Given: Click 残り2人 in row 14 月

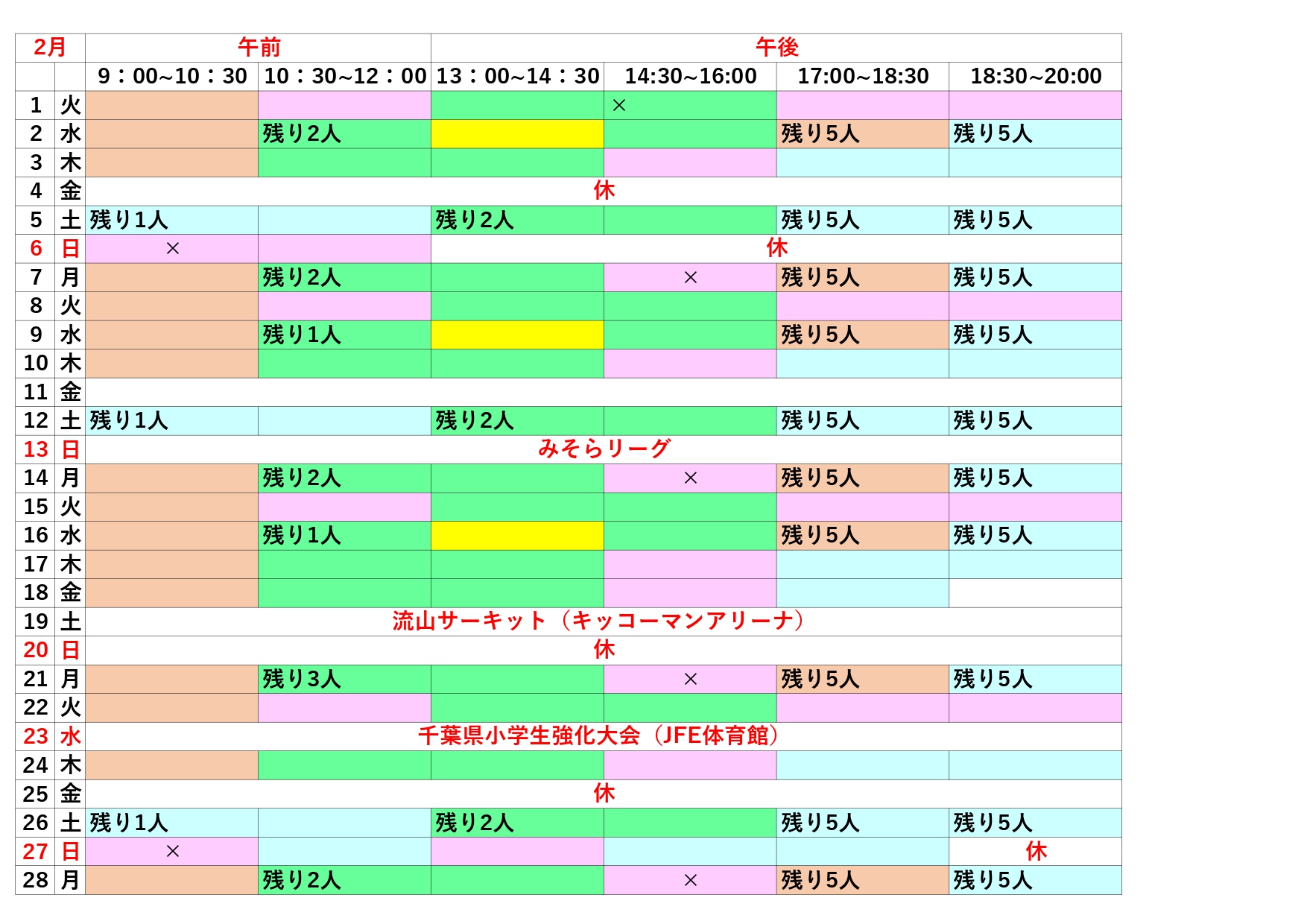Looking at the screenshot, I should (302, 478).
